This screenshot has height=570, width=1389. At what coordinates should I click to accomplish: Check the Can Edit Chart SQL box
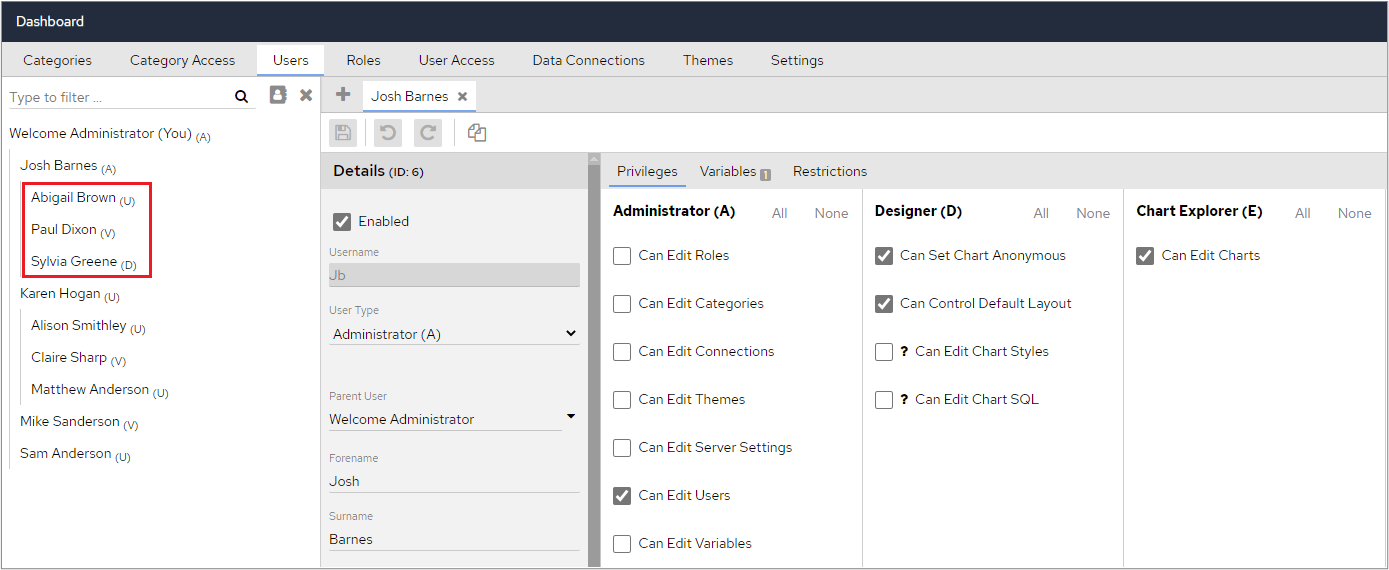[x=884, y=399]
